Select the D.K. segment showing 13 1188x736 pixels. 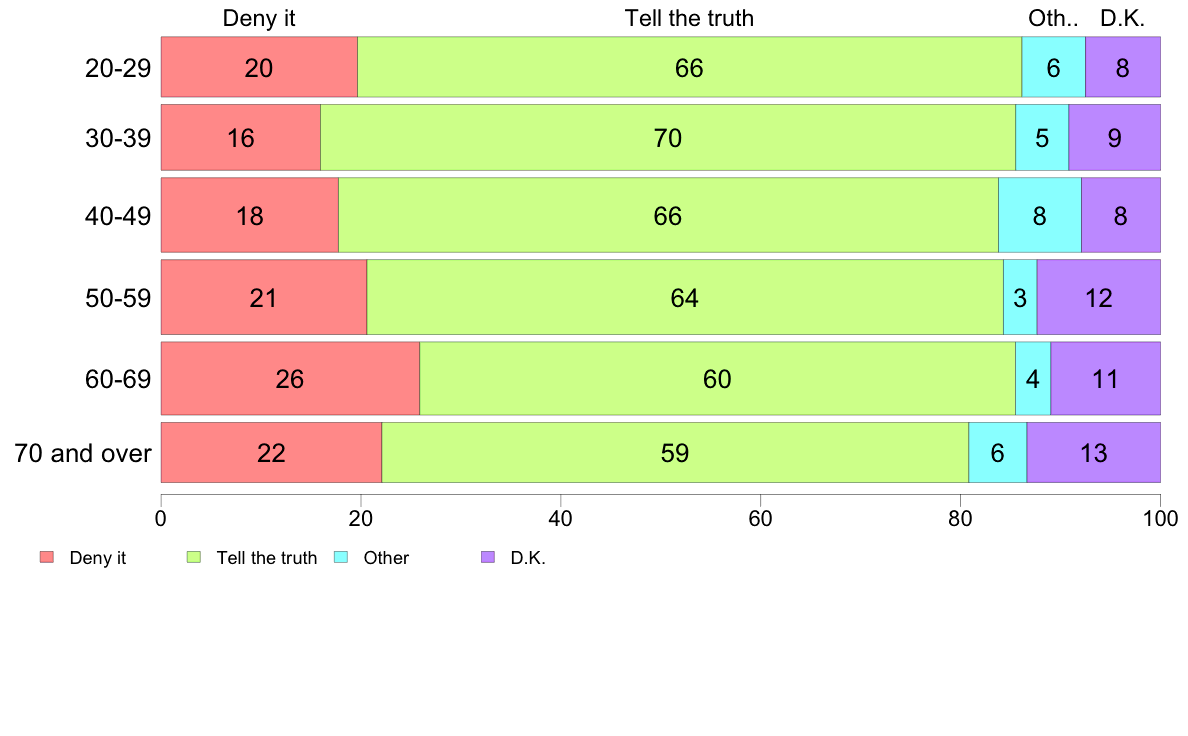pyautogui.click(x=1093, y=453)
